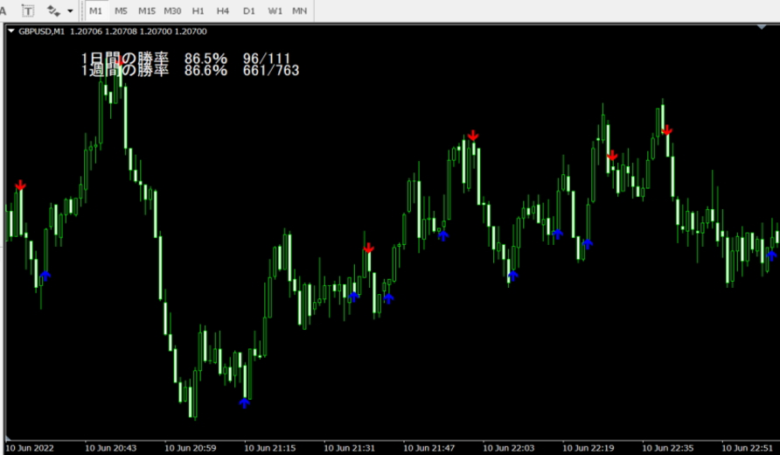Click the chart shift triangle marker
Viewport: 780px width, 455px height.
click(762, 27)
